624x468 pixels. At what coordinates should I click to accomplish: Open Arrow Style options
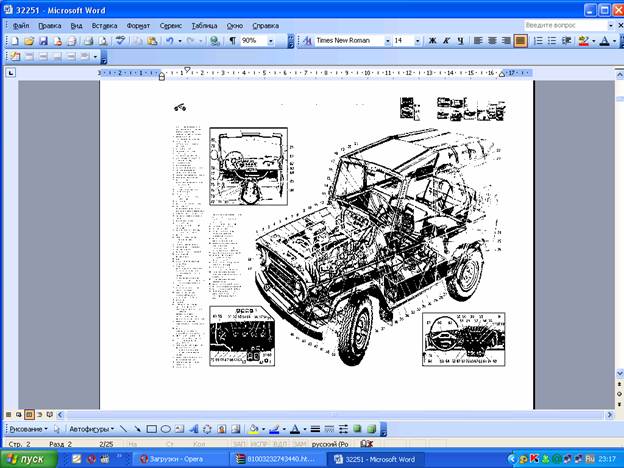click(x=343, y=429)
